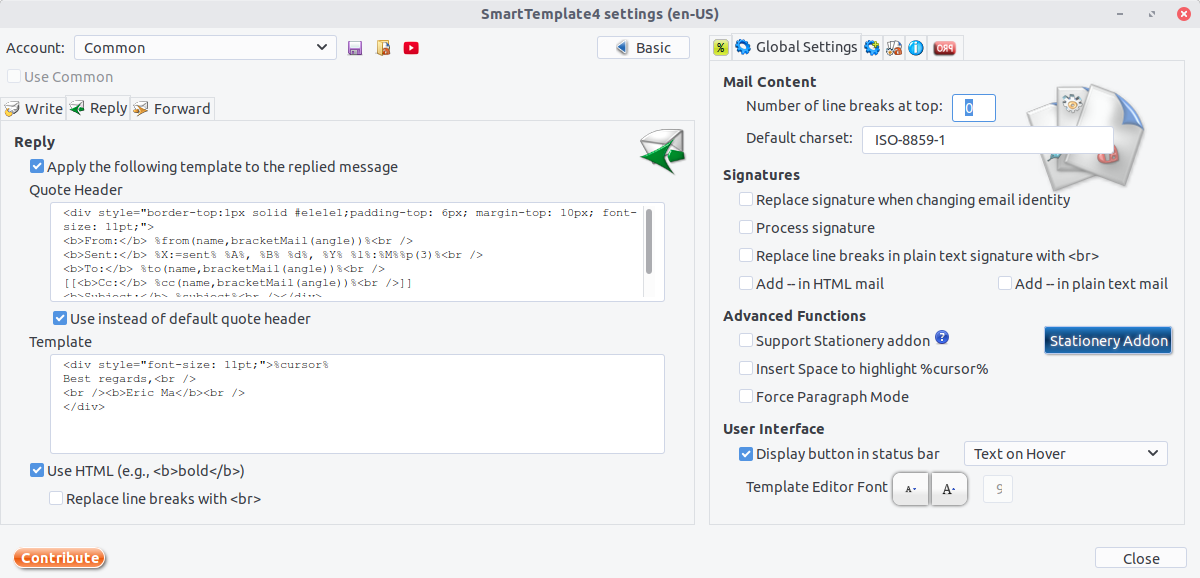Image resolution: width=1200 pixels, height=578 pixels.
Task: Click the save template floppy disk icon
Action: (355, 47)
